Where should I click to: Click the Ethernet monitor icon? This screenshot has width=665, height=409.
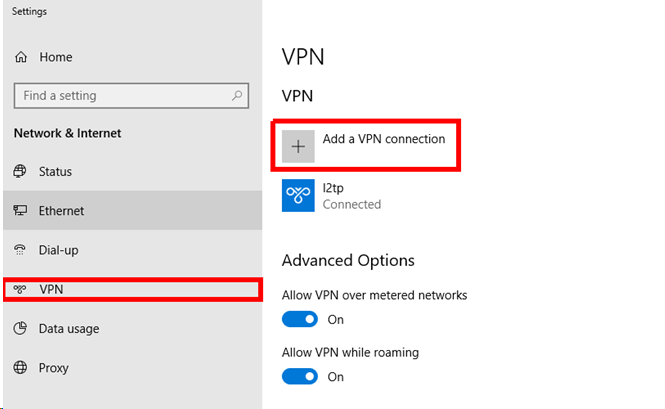point(20,211)
